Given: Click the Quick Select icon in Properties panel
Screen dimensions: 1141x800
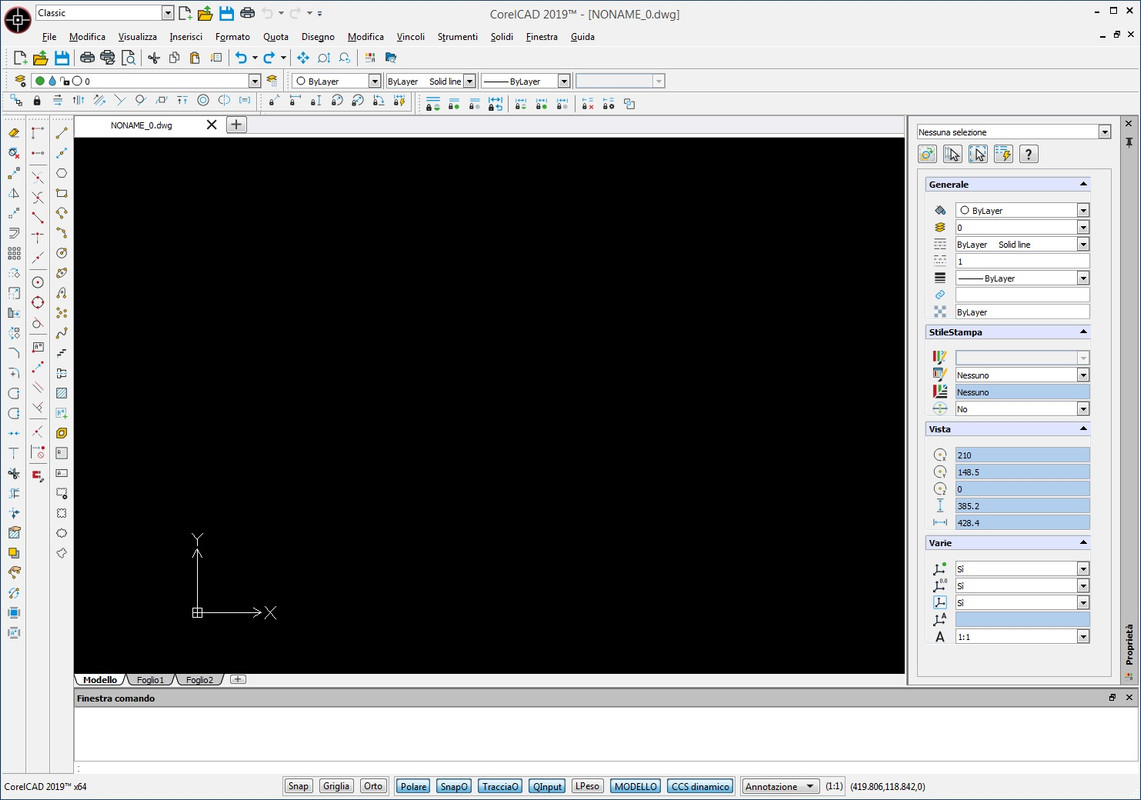Looking at the screenshot, I should (1003, 154).
